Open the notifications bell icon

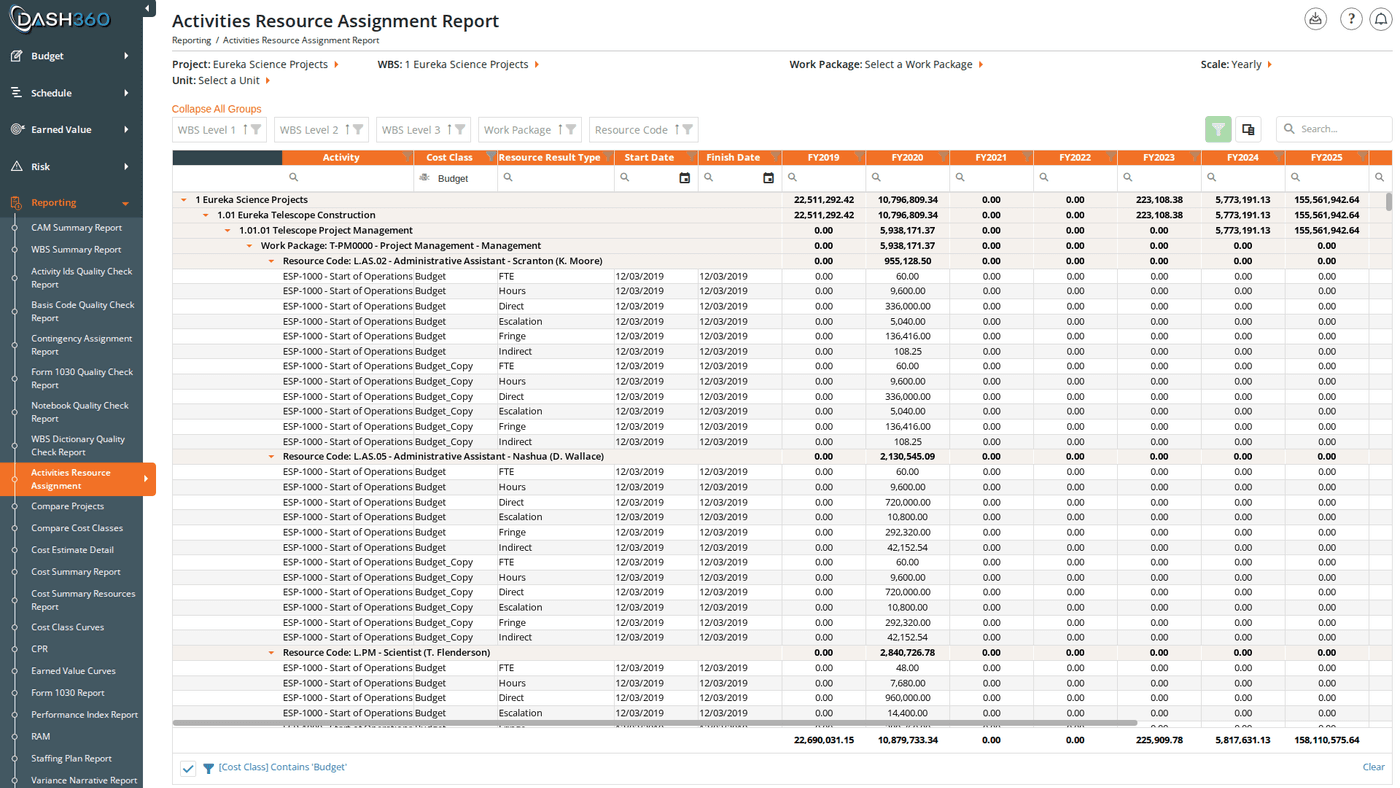tap(1381, 19)
